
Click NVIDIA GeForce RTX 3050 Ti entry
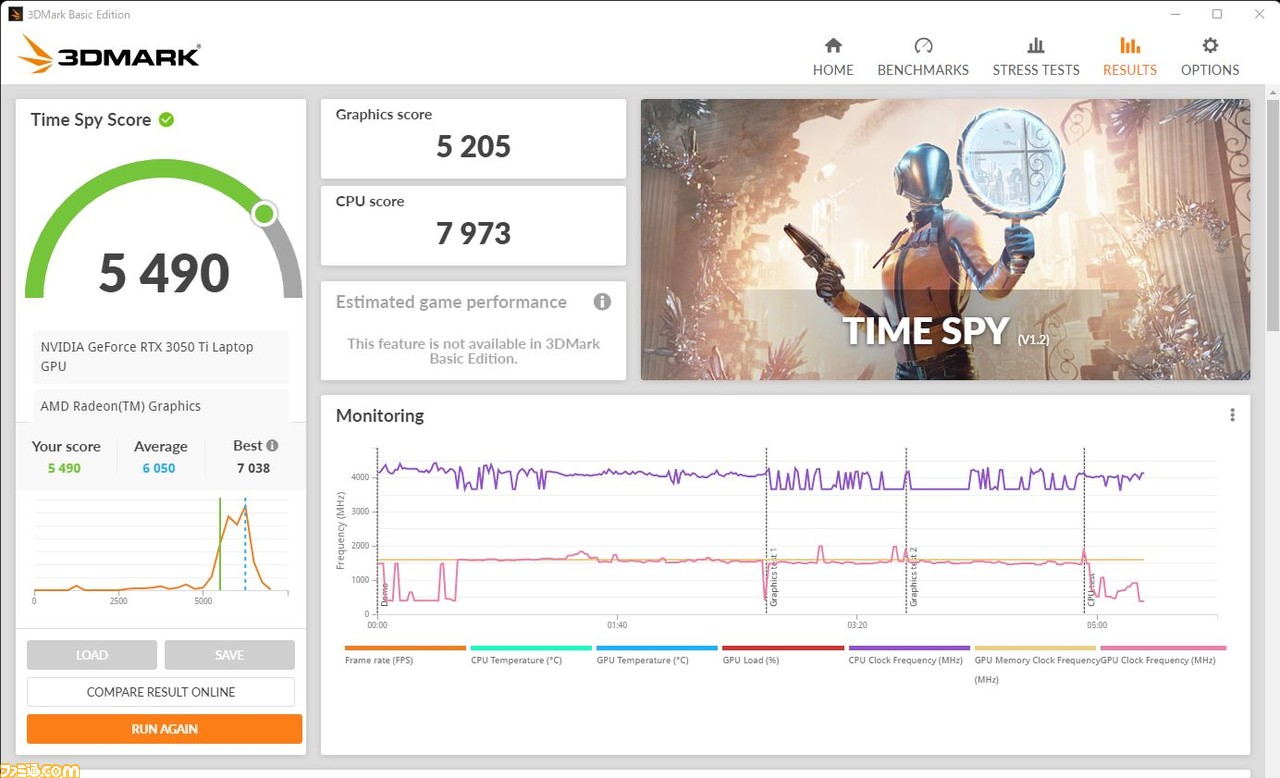point(161,357)
